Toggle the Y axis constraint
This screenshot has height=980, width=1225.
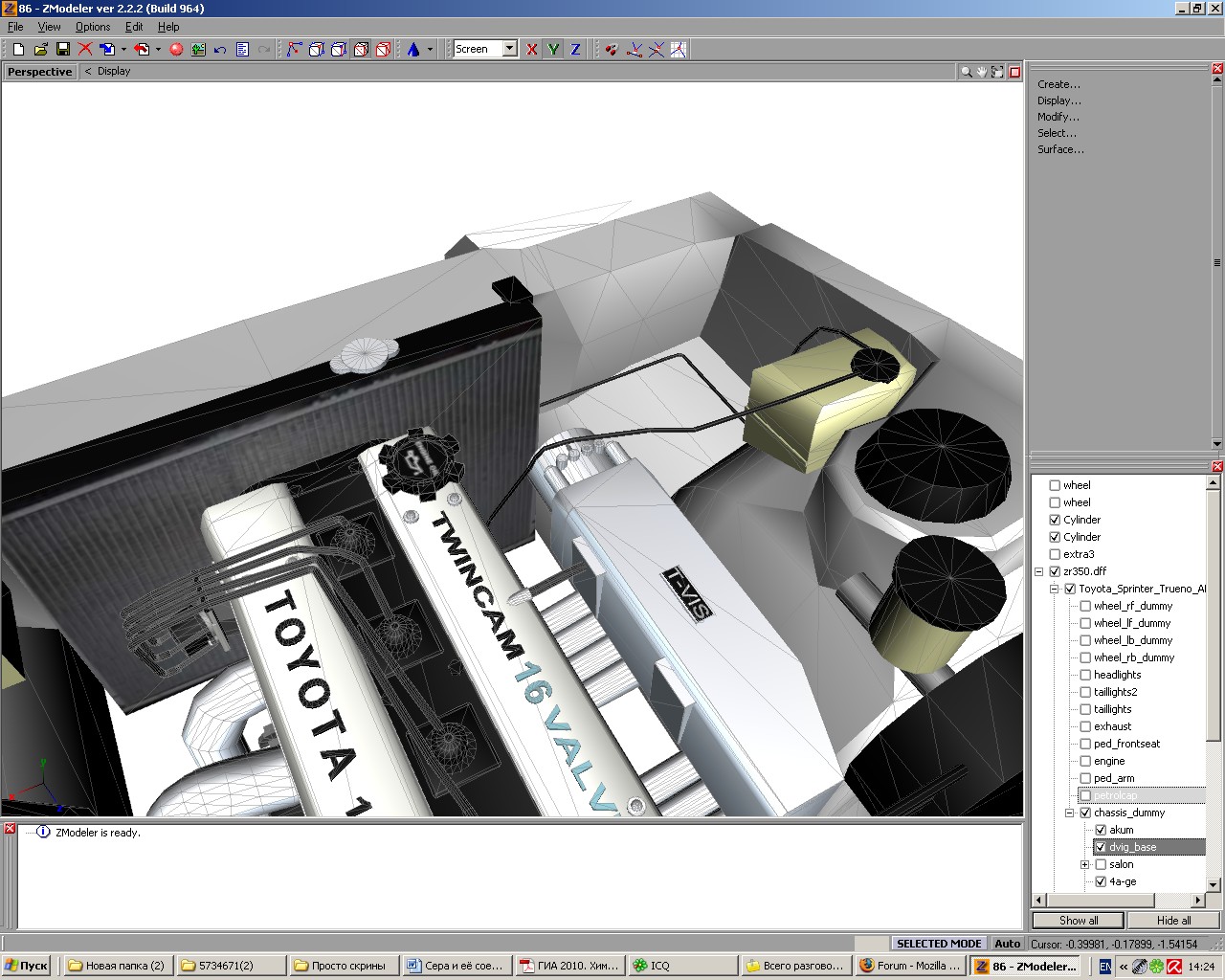554,49
